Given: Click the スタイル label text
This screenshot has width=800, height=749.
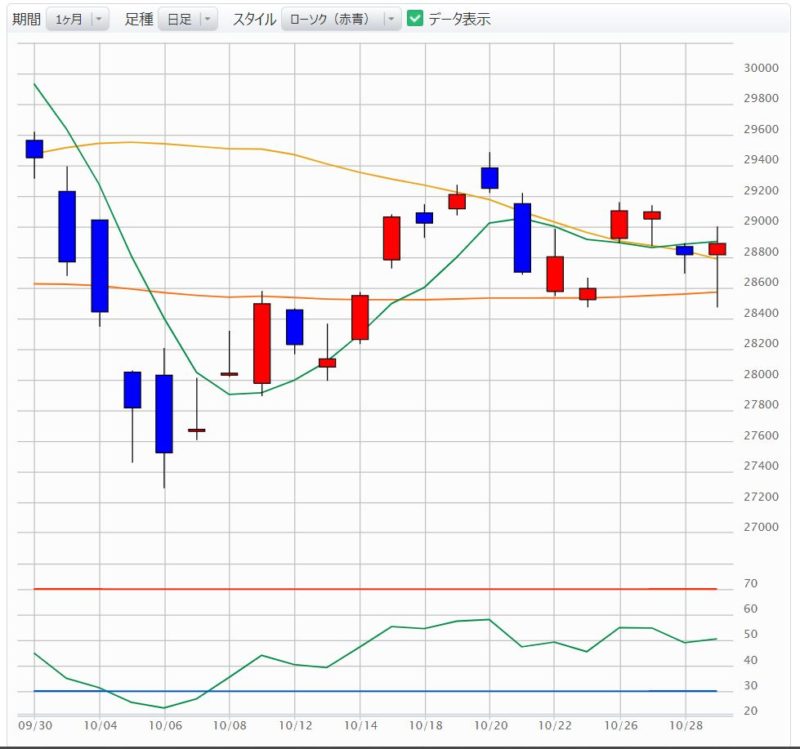Looking at the screenshot, I should (x=254, y=19).
